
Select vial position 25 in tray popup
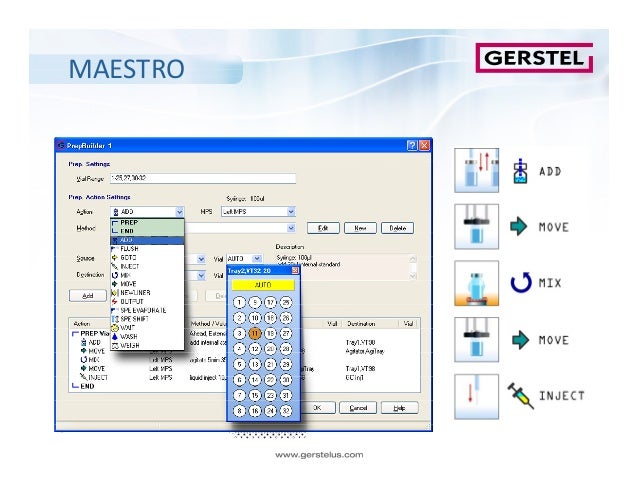[x=286, y=302]
